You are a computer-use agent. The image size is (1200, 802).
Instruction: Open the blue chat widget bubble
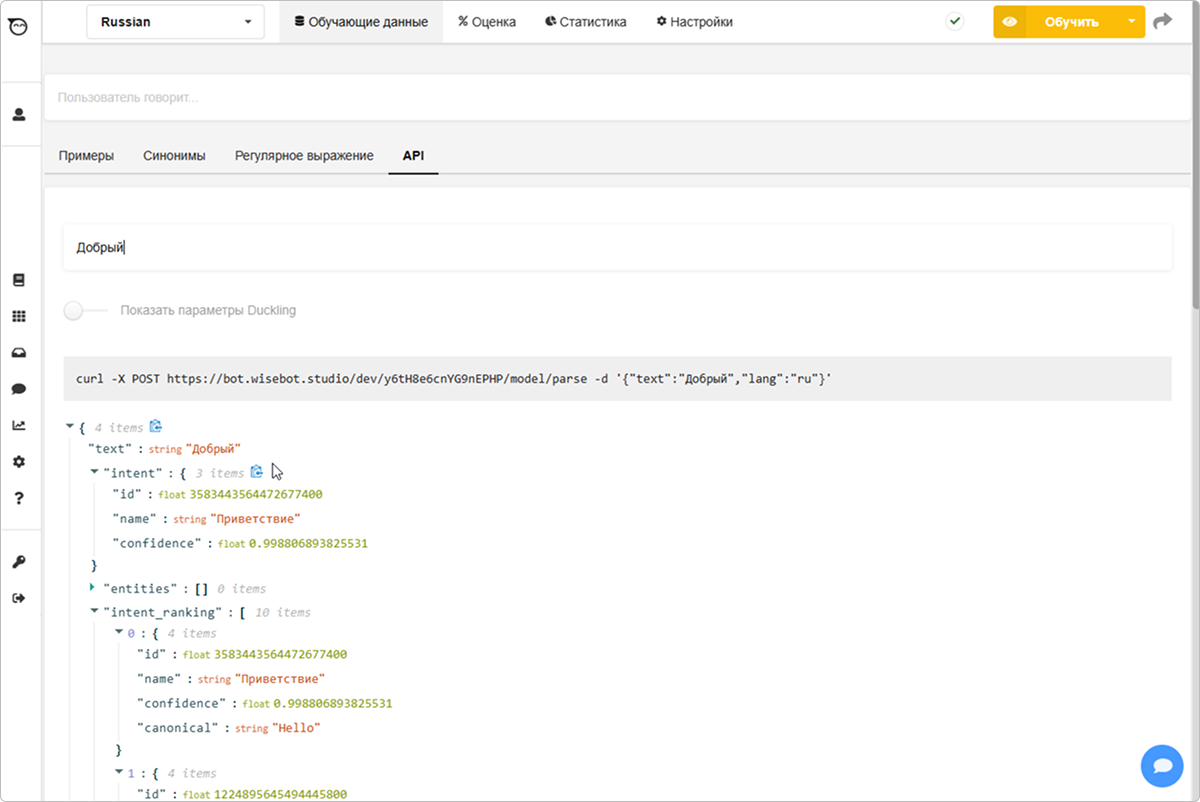1161,765
